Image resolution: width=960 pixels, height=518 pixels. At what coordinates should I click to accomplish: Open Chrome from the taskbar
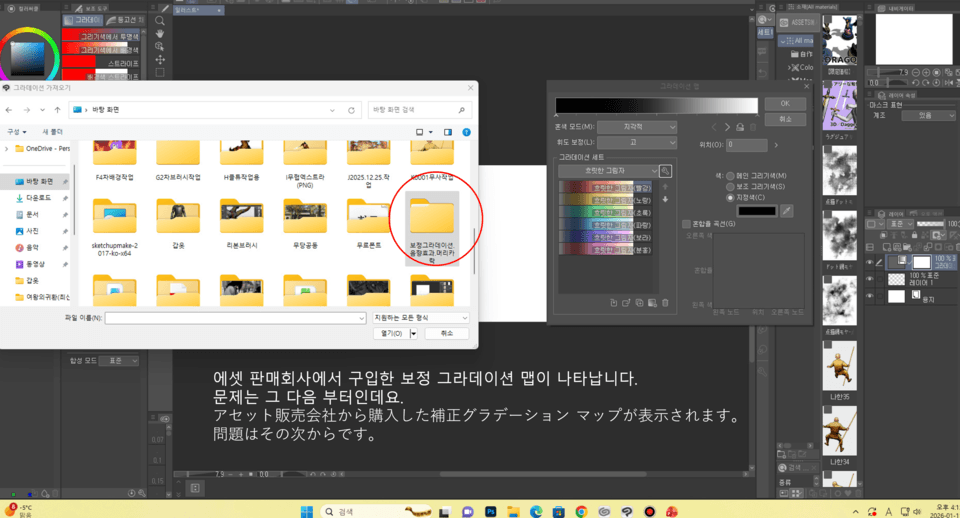coord(581,511)
